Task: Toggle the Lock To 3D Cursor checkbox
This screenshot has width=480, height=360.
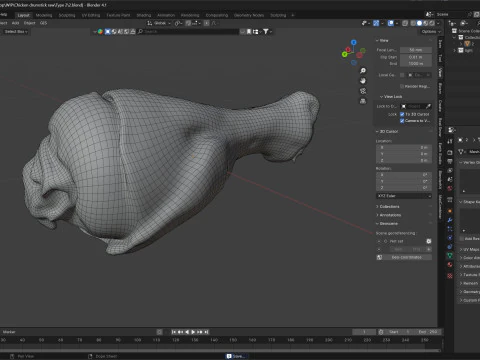Action: (x=402, y=114)
